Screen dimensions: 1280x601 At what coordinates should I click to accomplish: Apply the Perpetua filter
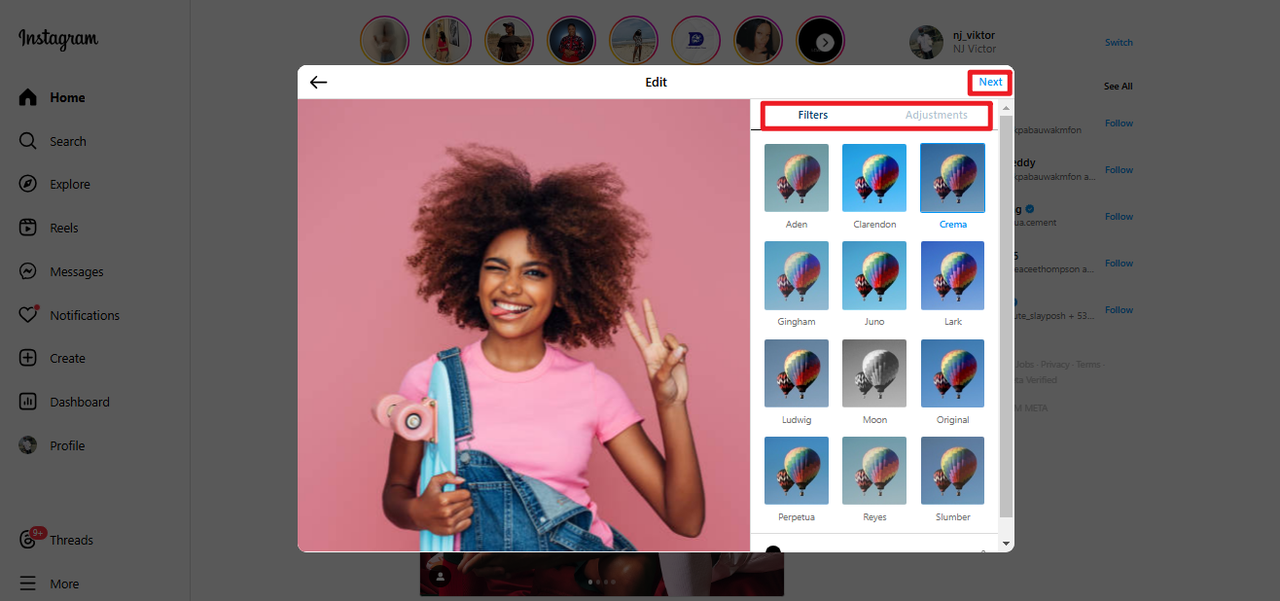click(x=796, y=471)
